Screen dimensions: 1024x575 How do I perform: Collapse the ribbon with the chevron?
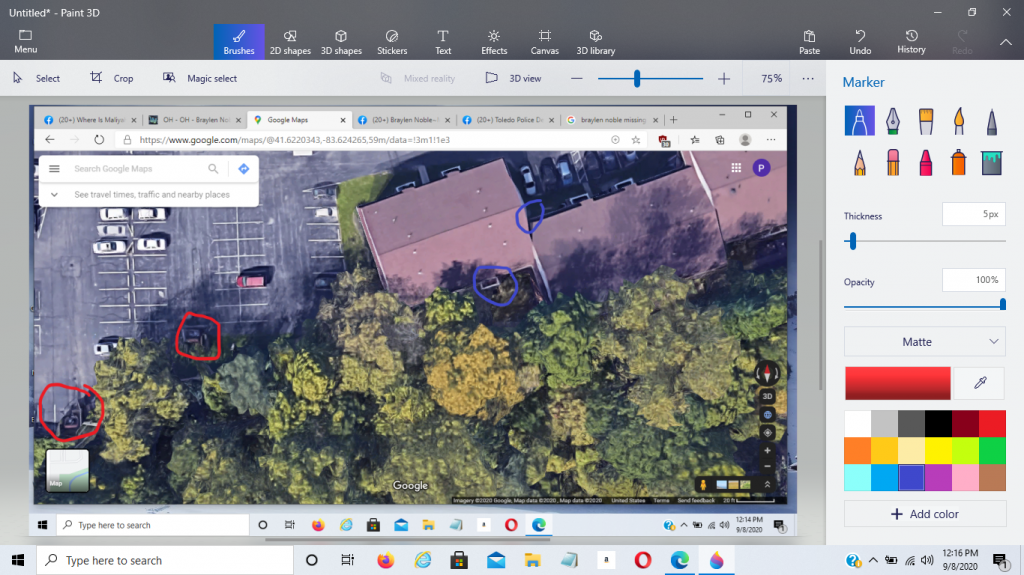point(1006,42)
